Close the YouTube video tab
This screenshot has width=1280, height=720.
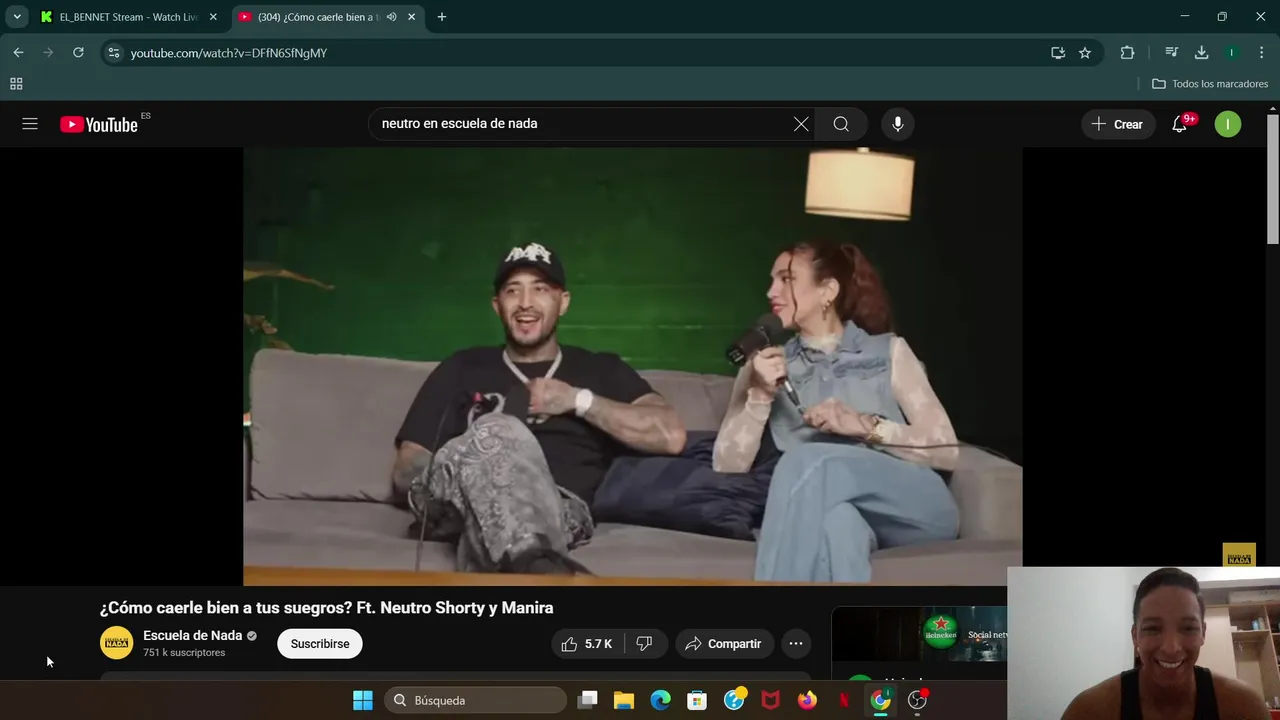point(411,17)
